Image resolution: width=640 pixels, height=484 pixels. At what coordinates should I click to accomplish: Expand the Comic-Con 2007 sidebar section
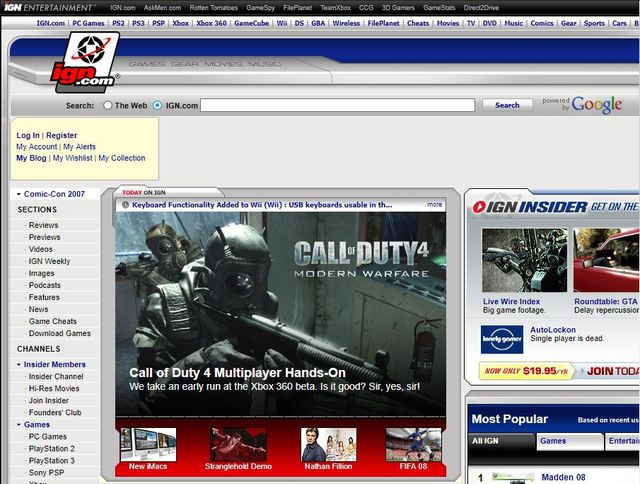coord(18,194)
